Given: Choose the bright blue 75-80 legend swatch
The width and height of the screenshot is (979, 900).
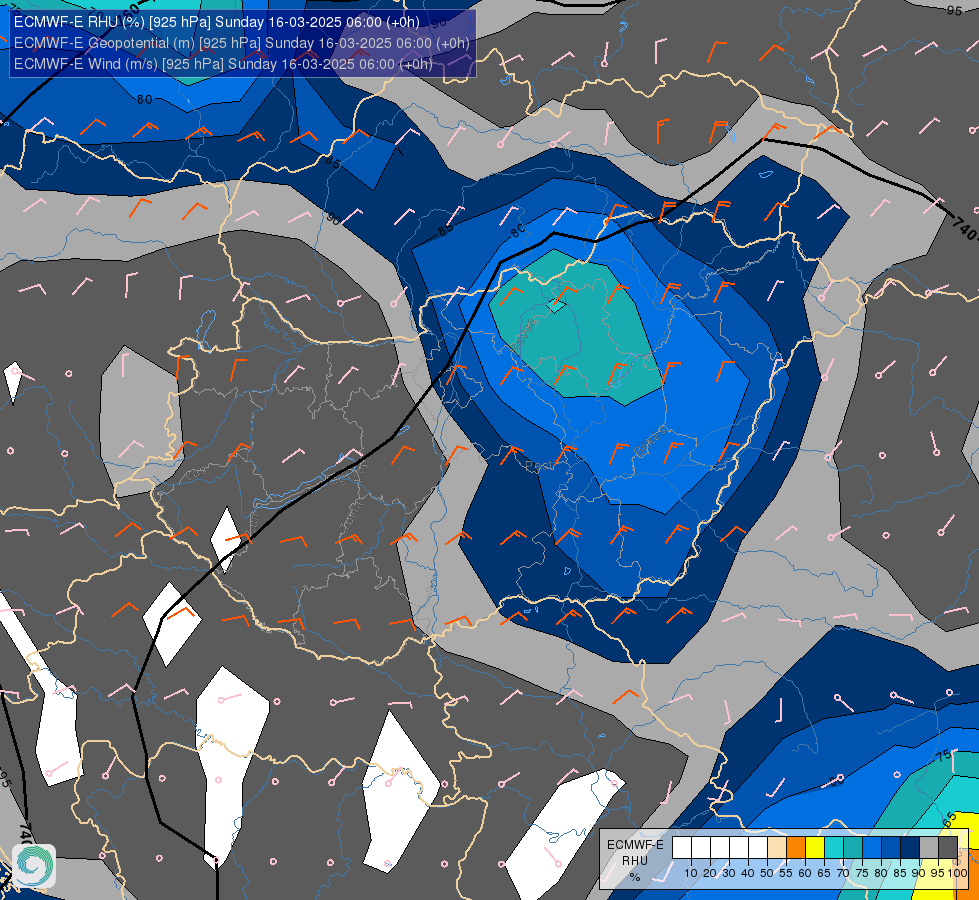Looking at the screenshot, I should click(x=872, y=848).
